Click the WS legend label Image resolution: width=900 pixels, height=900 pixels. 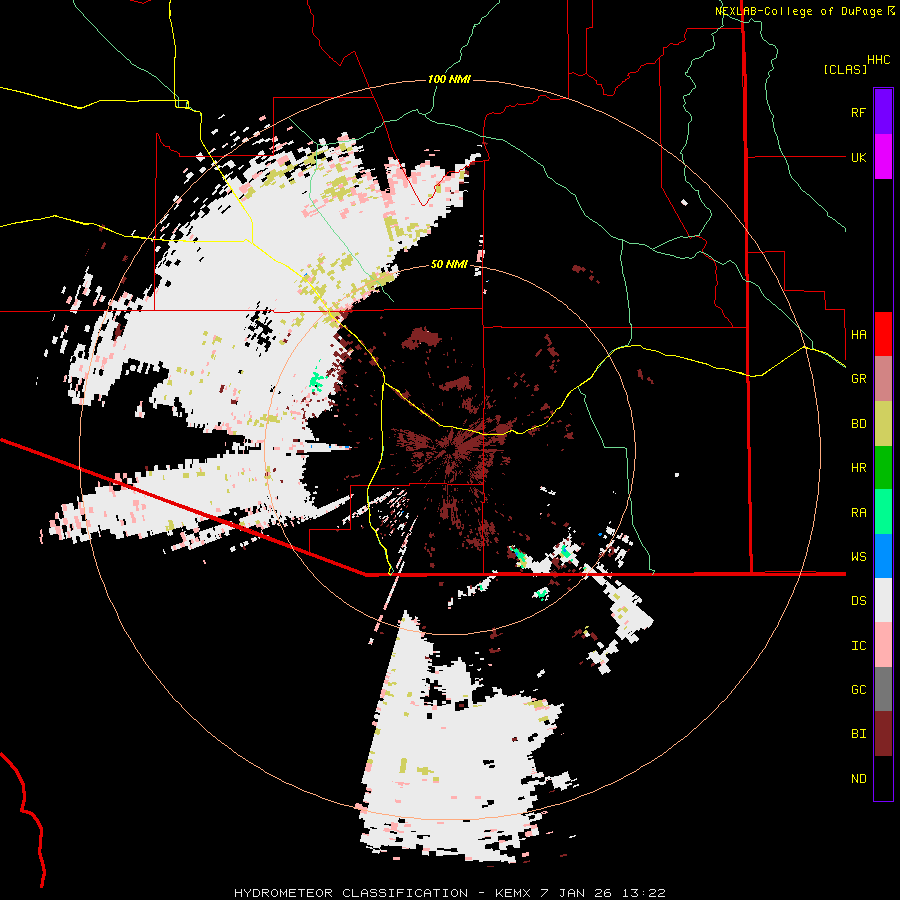coord(858,557)
